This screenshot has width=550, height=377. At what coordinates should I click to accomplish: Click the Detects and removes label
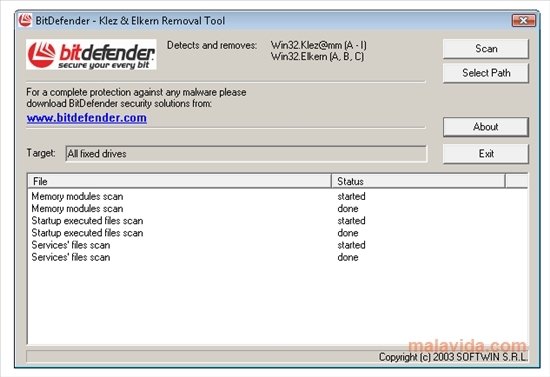[x=212, y=45]
